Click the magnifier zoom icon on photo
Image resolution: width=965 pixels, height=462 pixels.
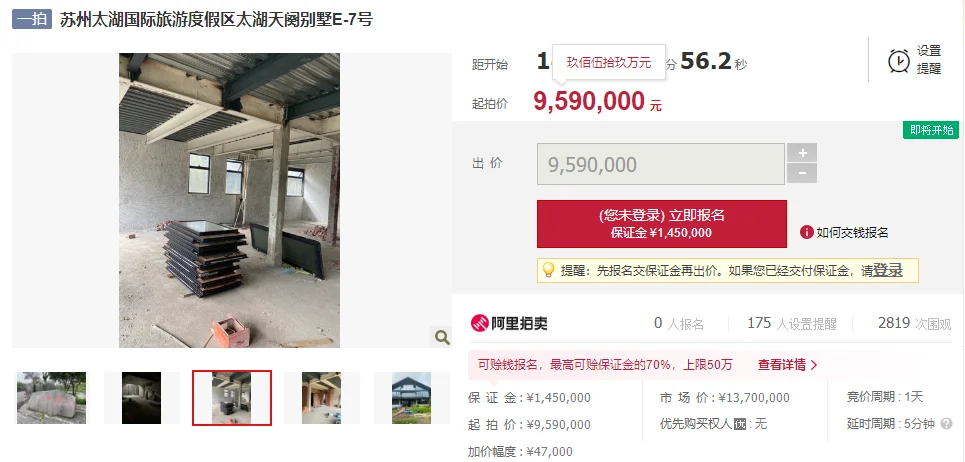(x=441, y=337)
